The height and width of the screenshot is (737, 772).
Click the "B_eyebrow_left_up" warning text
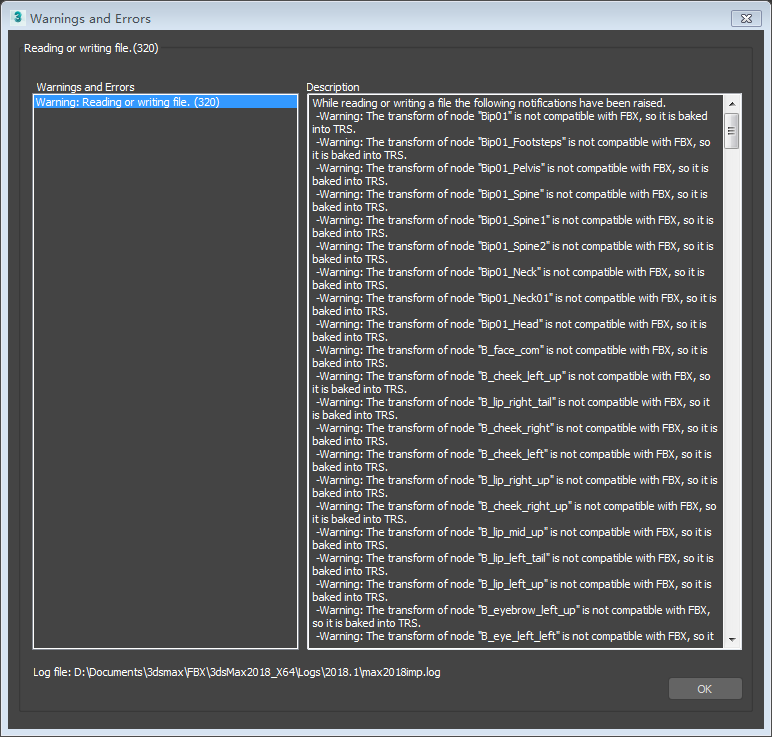(x=512, y=610)
